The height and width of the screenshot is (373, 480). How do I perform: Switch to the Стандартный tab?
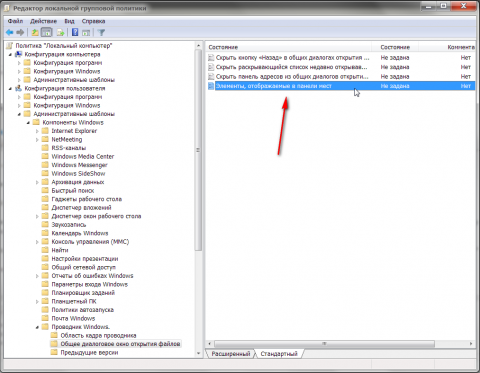click(279, 354)
